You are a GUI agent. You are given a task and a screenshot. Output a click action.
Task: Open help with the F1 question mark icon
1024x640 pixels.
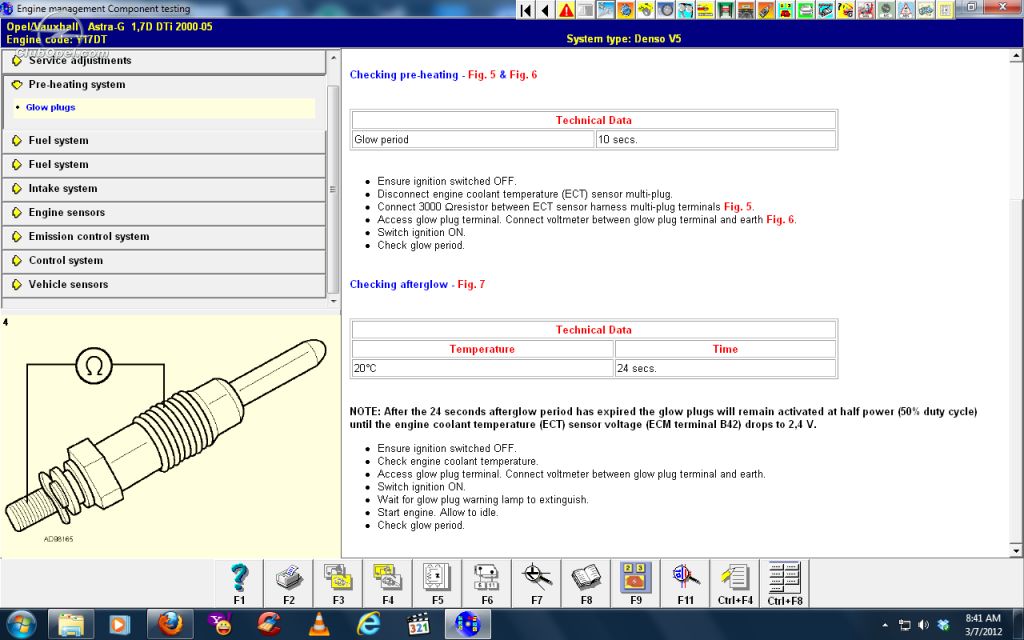point(239,583)
